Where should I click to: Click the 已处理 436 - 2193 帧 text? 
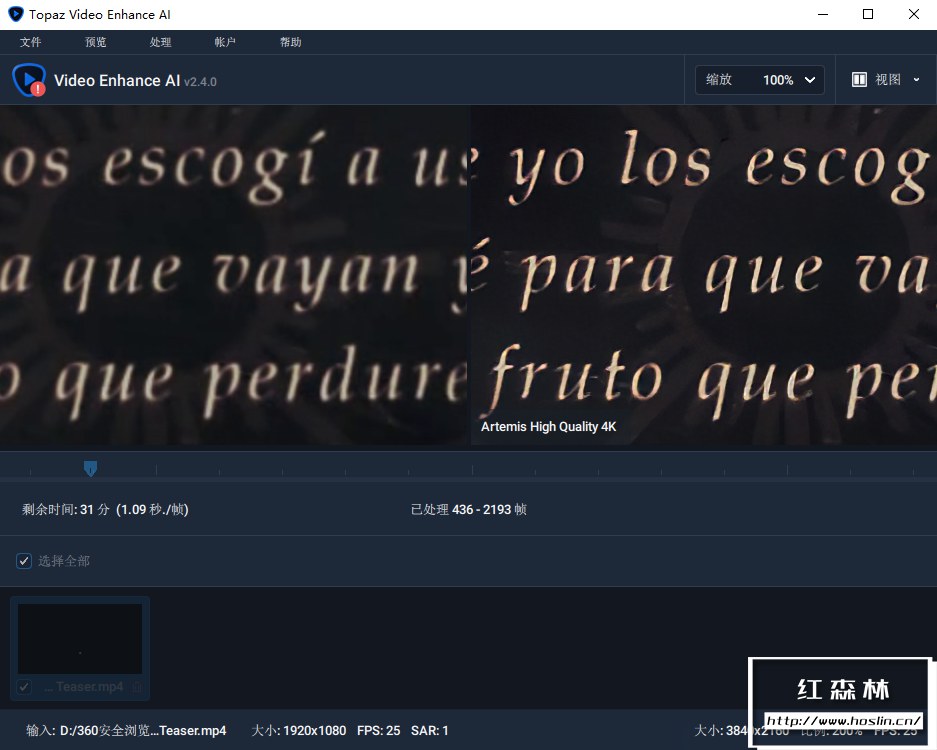coord(468,509)
